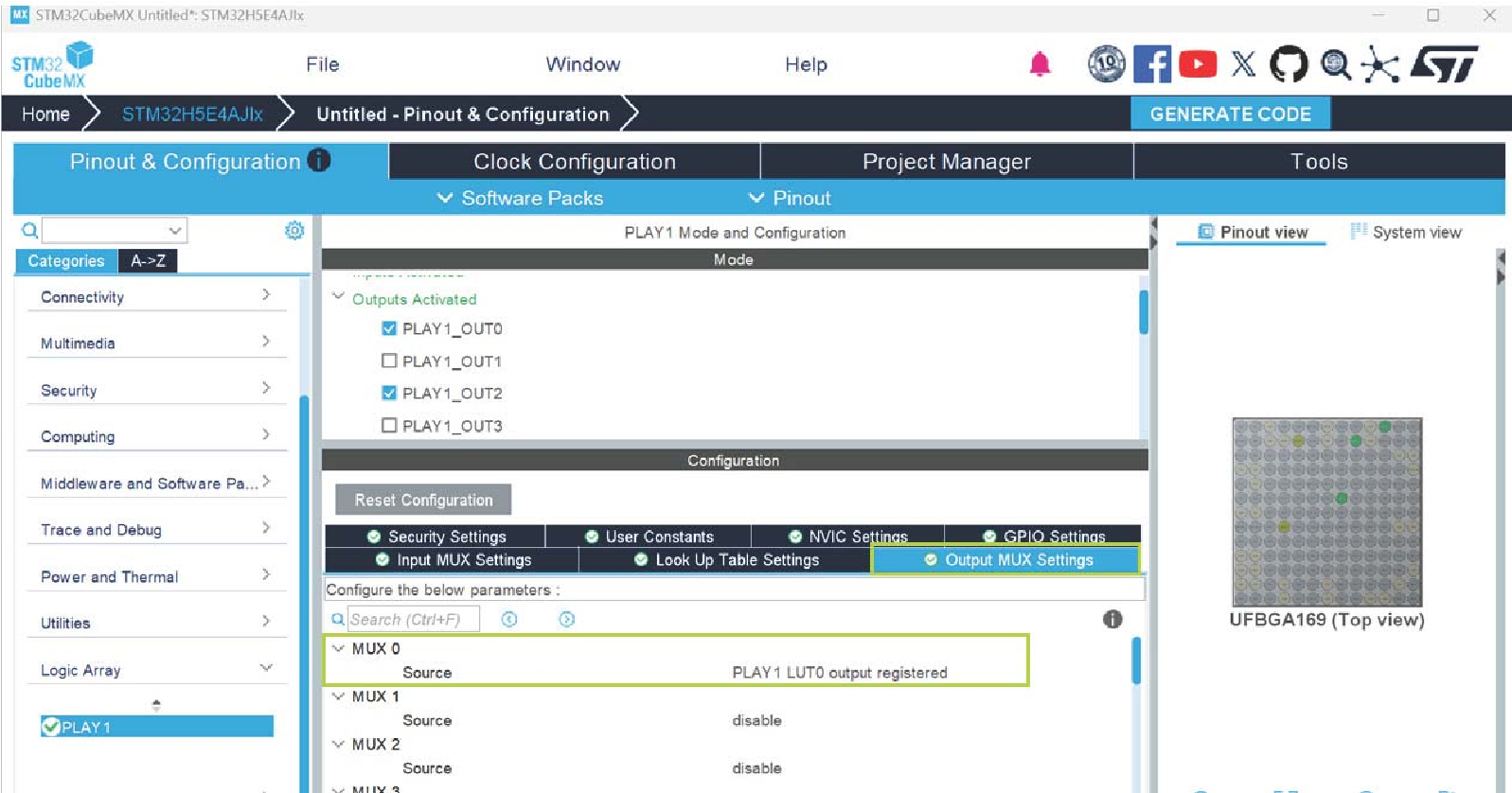Click the STM32CubeMX logo
Viewport: 1512px width, 793px height.
pyautogui.click(x=53, y=65)
